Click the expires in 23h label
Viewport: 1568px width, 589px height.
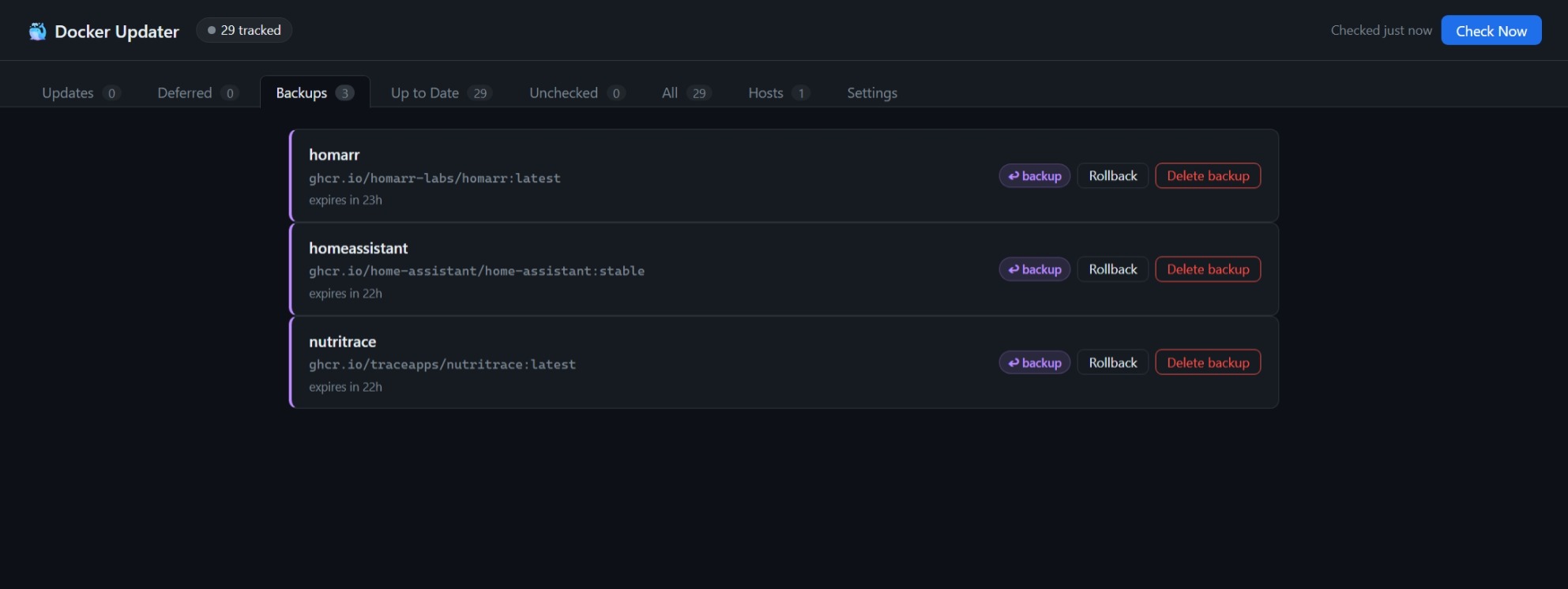(345, 201)
